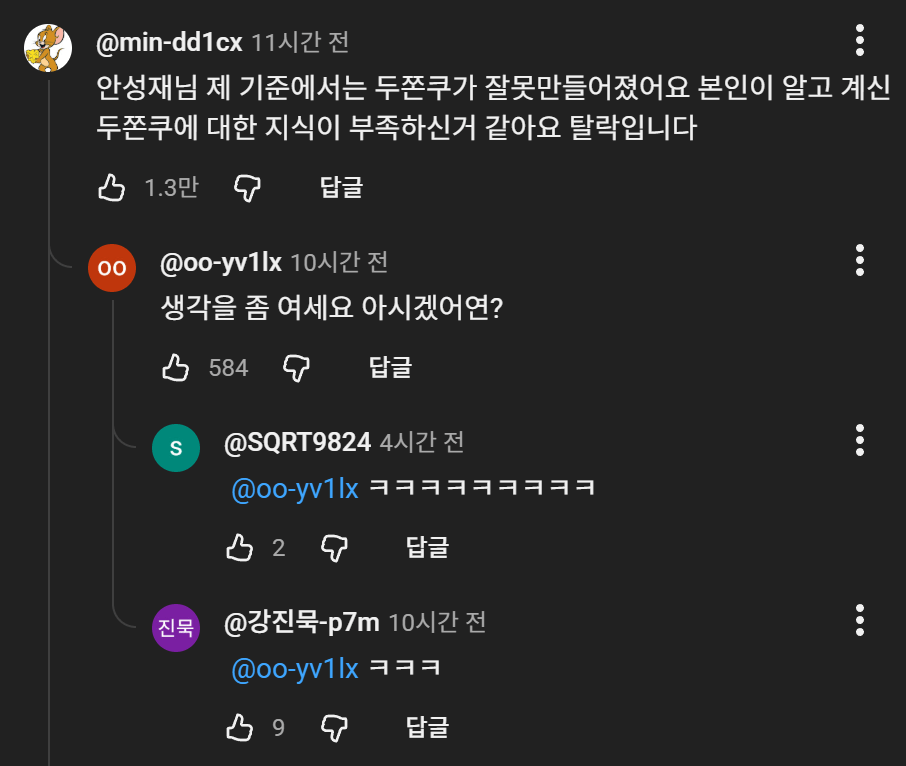Dislike the @min-dd1cx comment

[247, 187]
